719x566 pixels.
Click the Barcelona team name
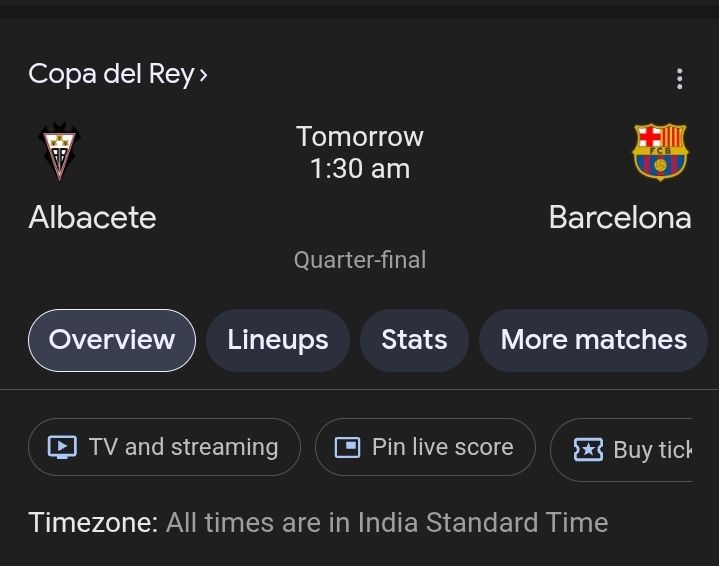[620, 217]
